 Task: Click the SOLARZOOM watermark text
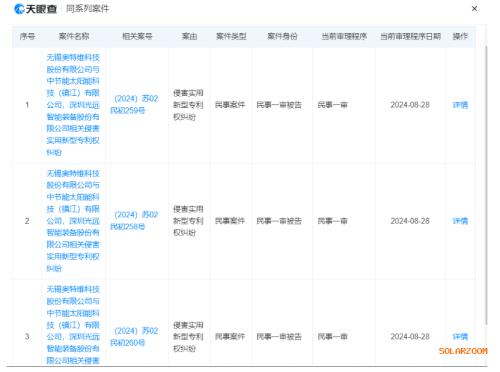[463, 351]
